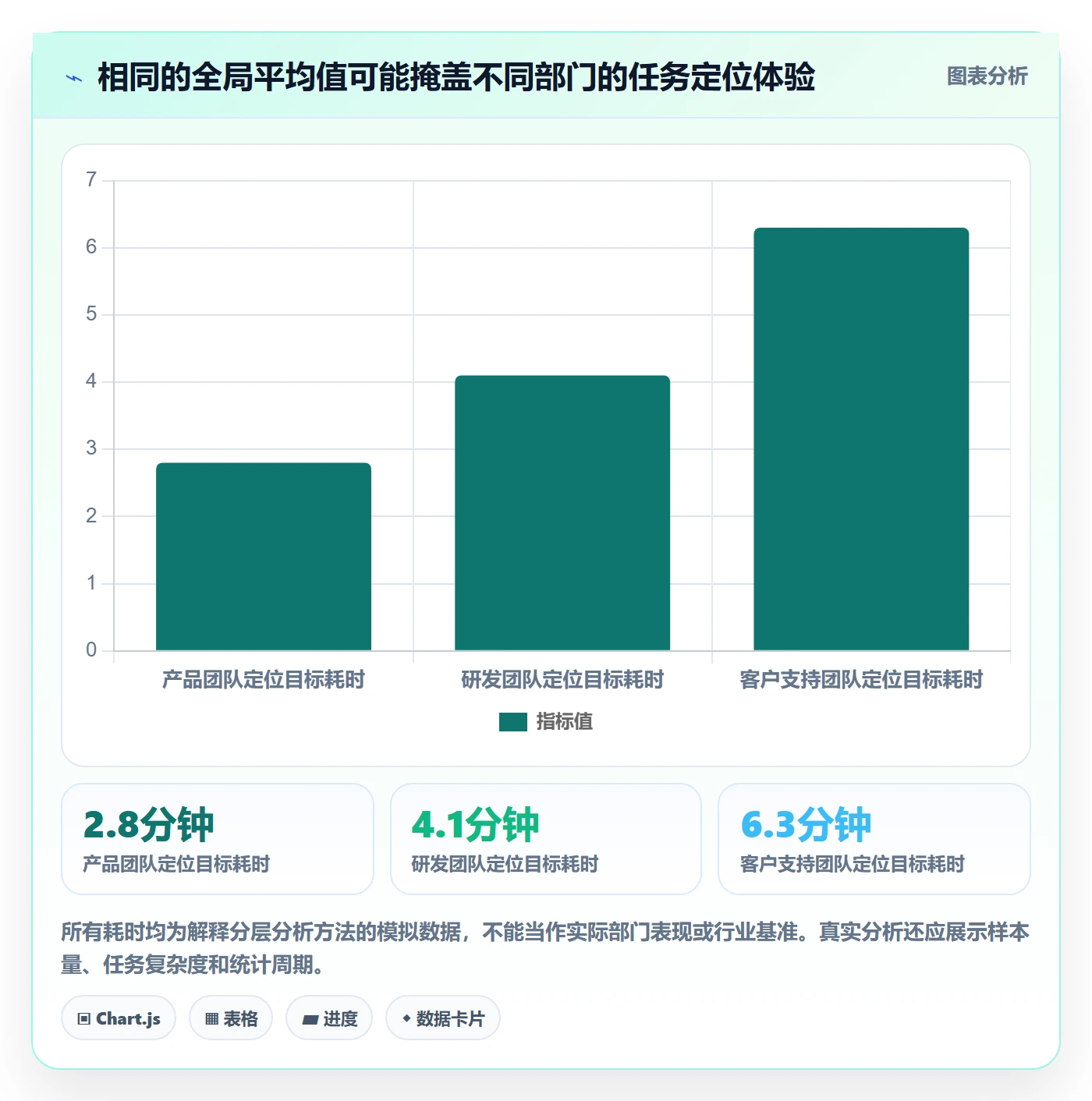Click the y-axis tick label 3
1092x1101 pixels.
[x=91, y=448]
